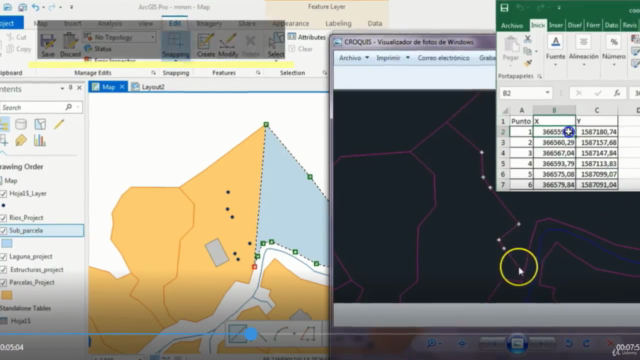The image size is (640, 360).
Task: Click the Discard edits icon
Action: (x=70, y=45)
